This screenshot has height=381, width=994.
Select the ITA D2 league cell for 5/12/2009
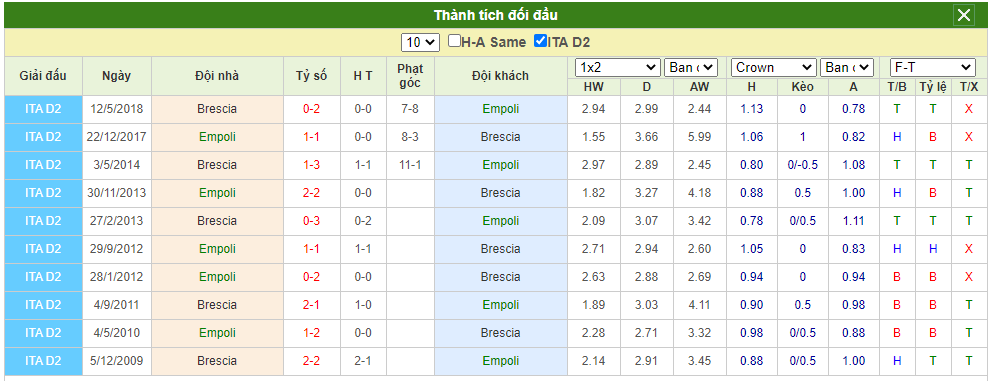click(43, 360)
